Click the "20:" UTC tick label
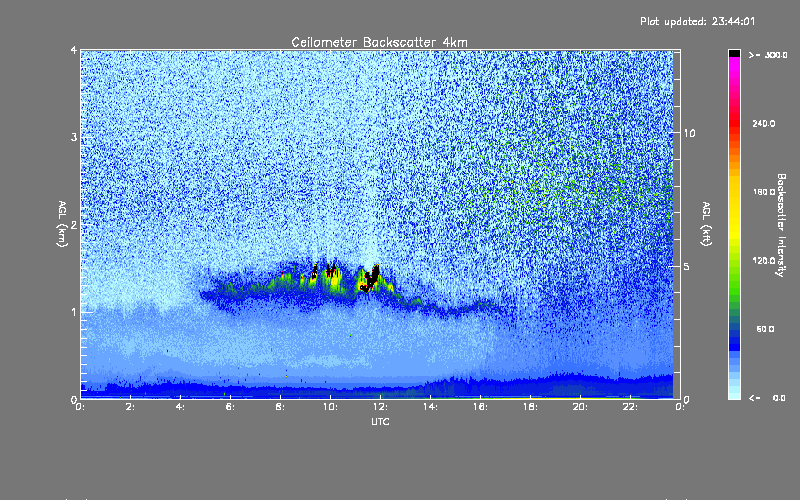The image size is (800, 500). click(x=580, y=407)
